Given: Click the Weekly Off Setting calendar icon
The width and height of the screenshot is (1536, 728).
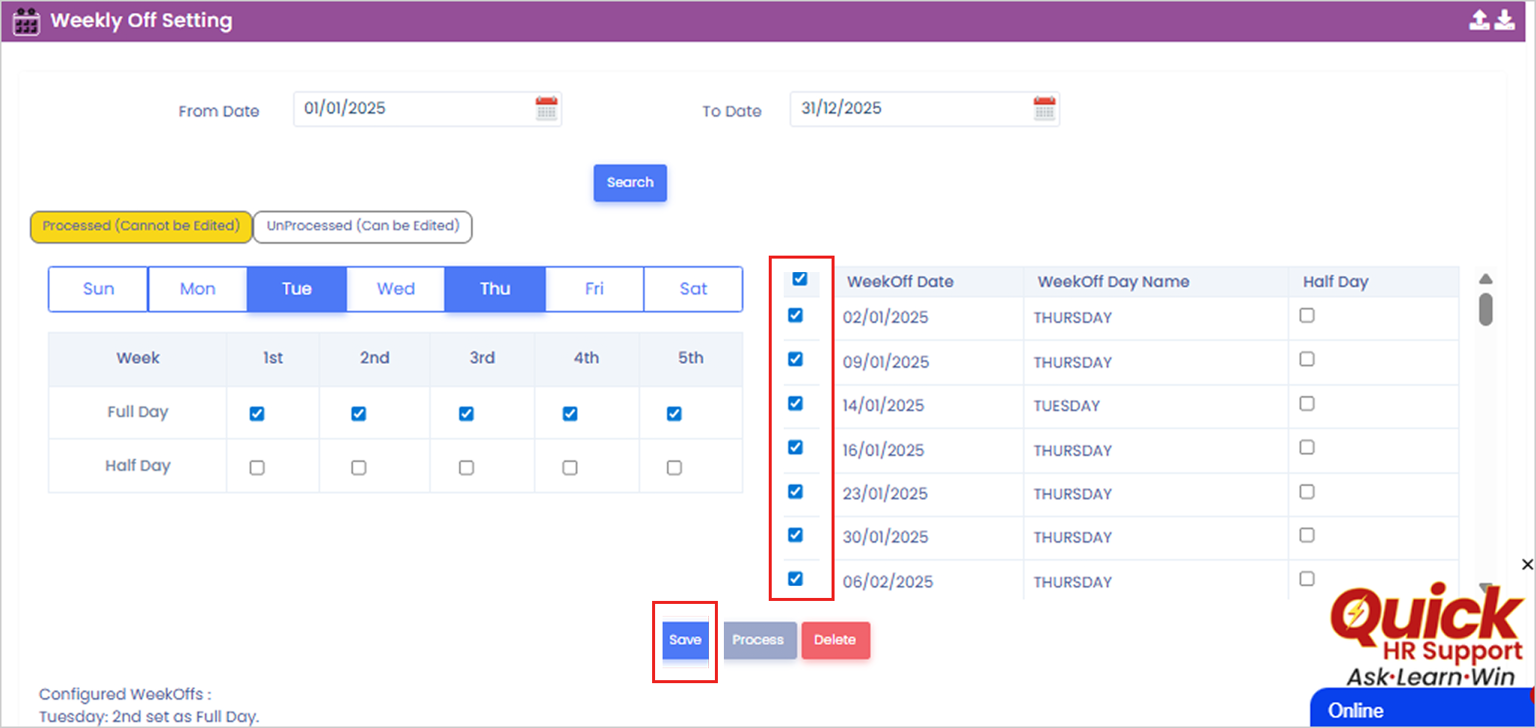Looking at the screenshot, I should tap(26, 21).
